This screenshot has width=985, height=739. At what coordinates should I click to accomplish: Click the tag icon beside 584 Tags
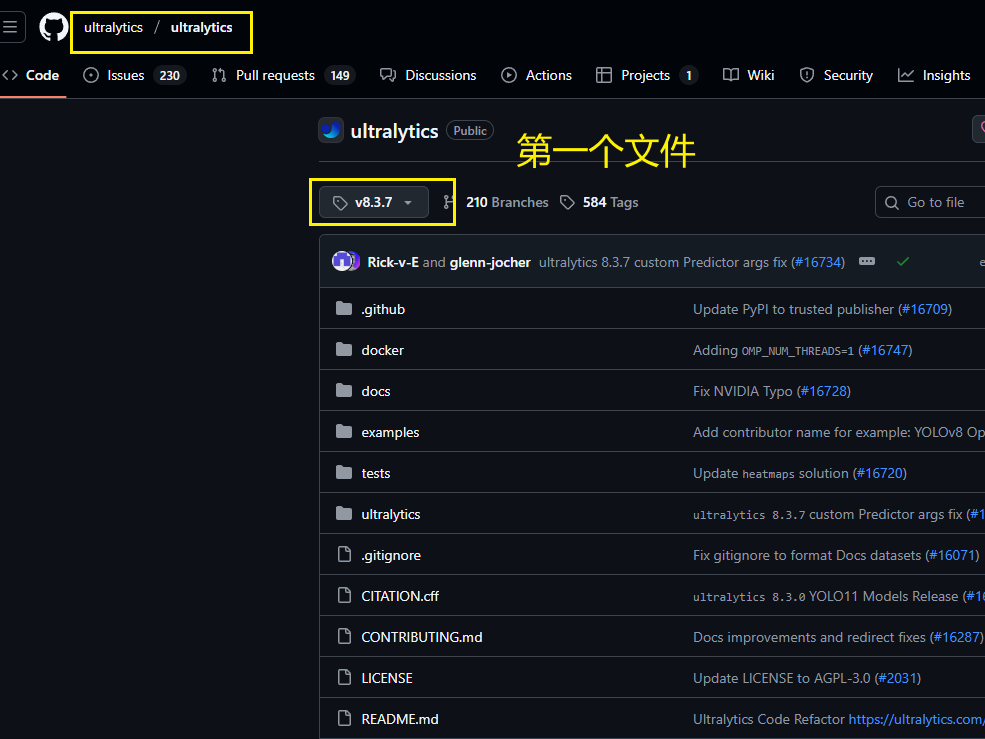point(567,202)
